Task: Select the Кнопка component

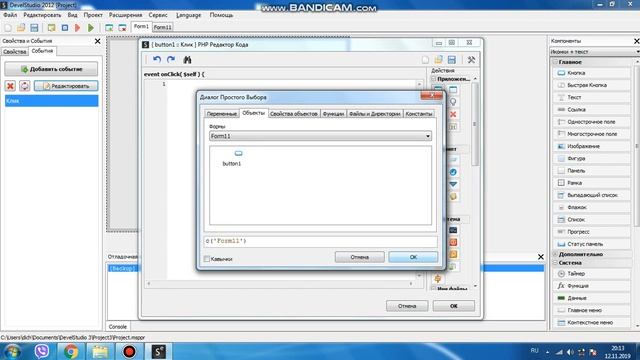Action: [592, 73]
